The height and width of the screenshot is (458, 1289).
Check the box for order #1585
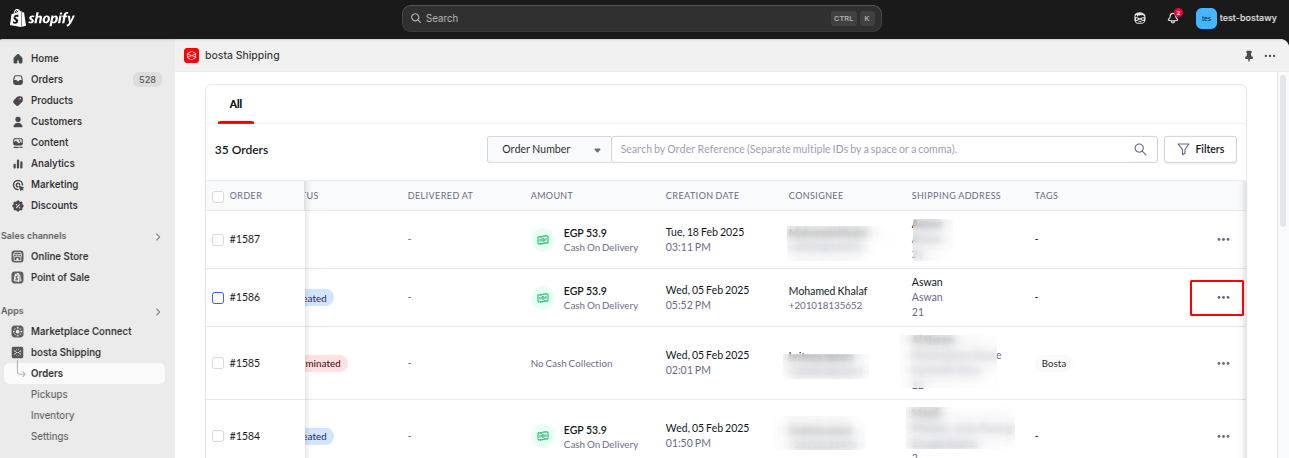218,363
